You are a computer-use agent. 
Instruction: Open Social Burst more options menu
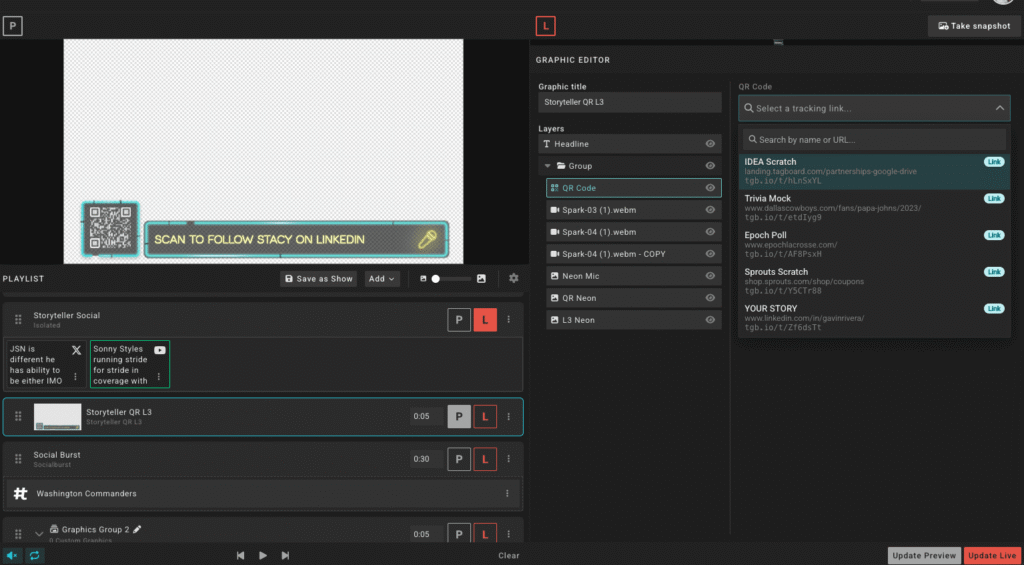click(509, 459)
